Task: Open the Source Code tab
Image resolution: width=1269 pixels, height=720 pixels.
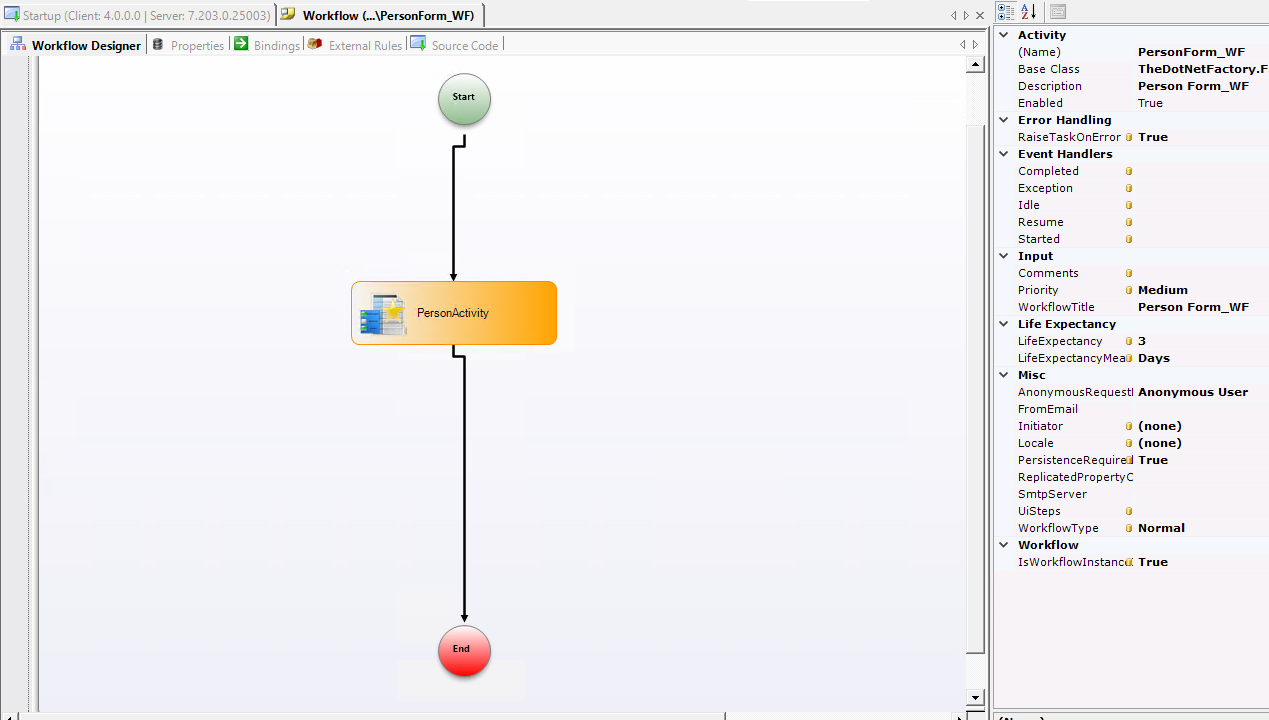Action: (455, 45)
